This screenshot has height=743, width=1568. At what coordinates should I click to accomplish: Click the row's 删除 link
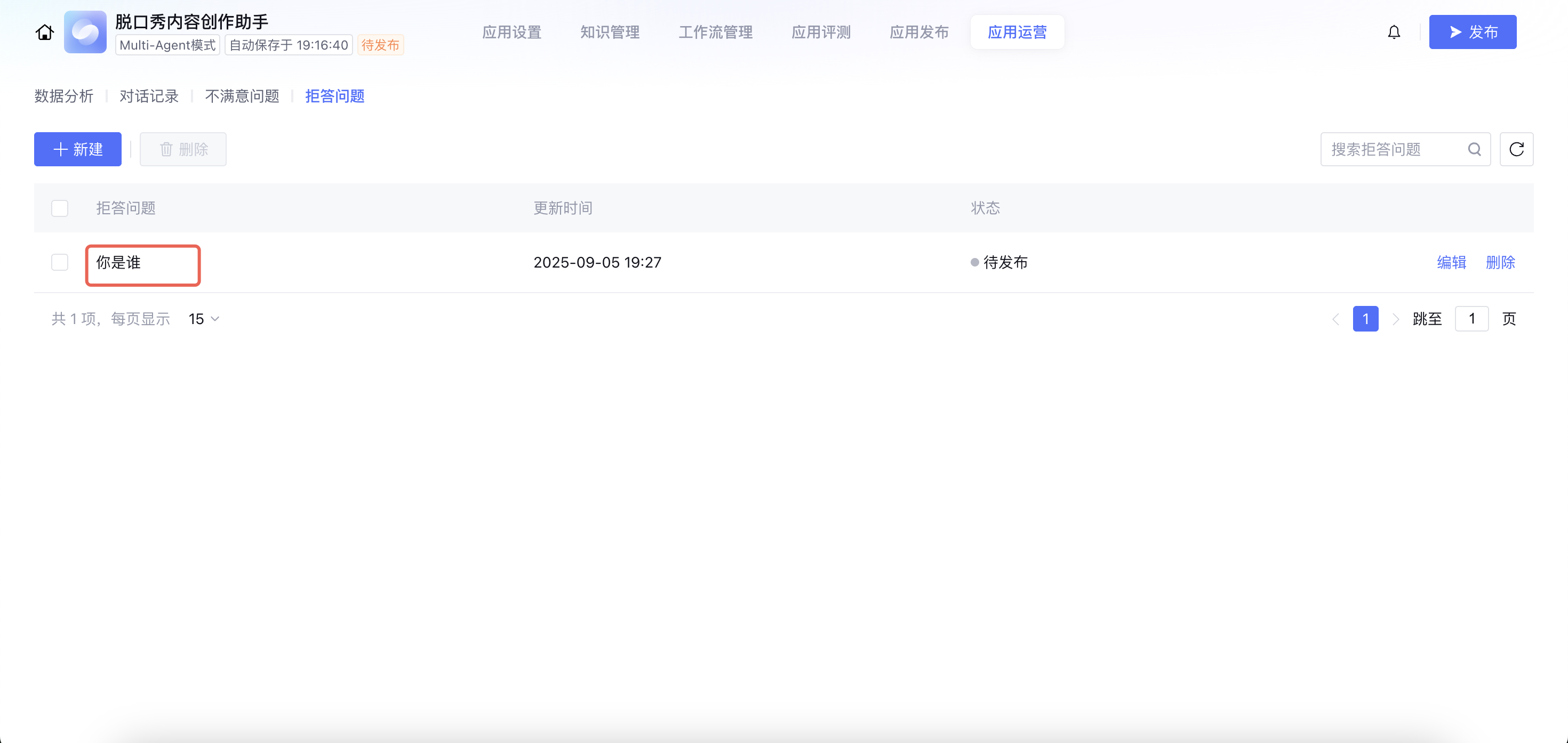click(x=1500, y=262)
